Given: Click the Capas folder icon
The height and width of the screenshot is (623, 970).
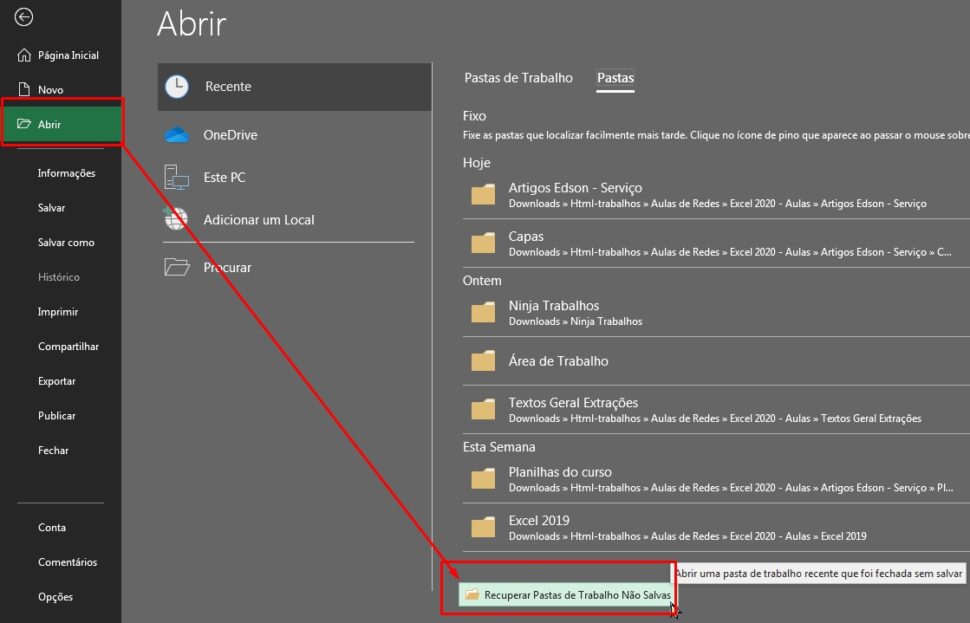Looking at the screenshot, I should coord(482,243).
